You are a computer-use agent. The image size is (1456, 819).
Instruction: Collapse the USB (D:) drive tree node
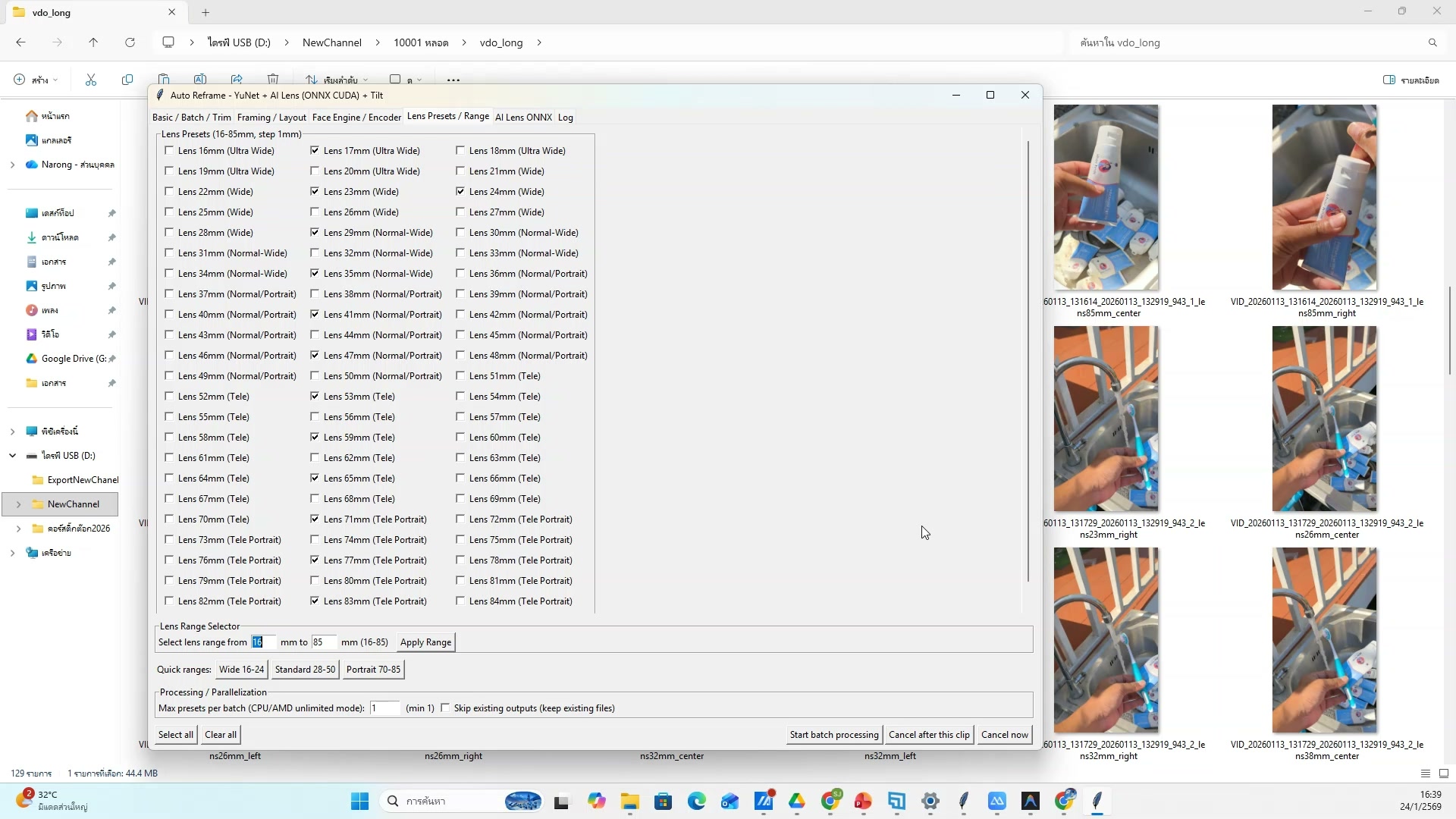click(x=12, y=456)
